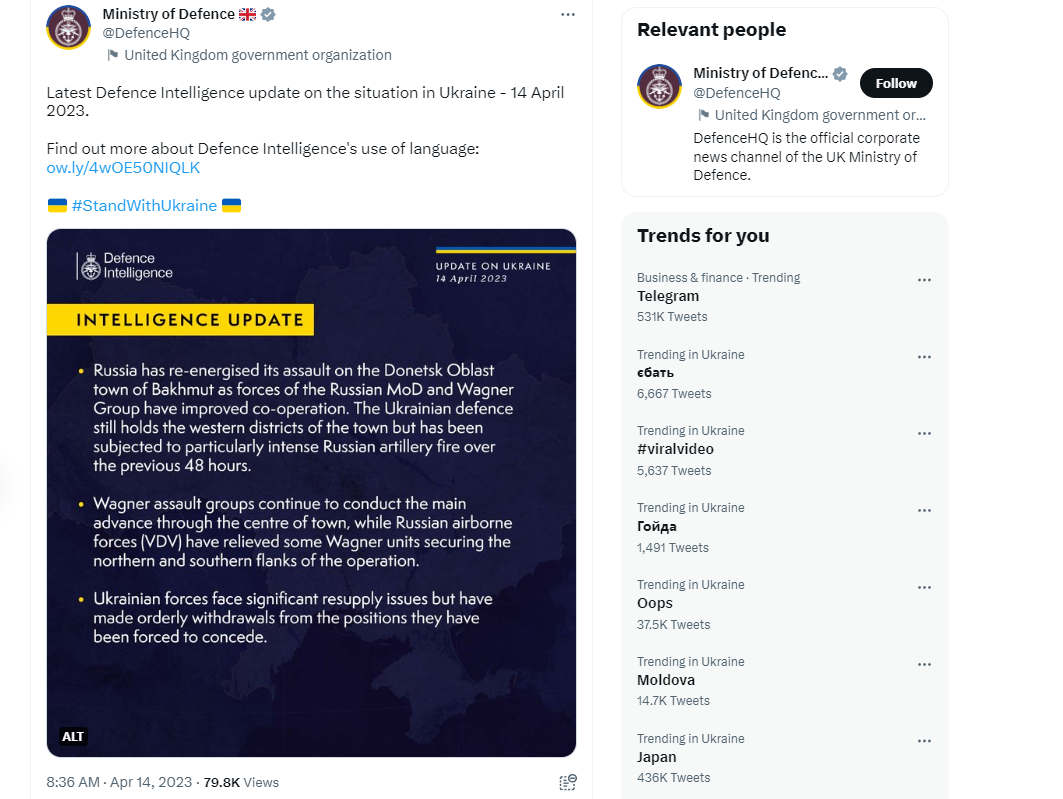Open more options for Oops trend

click(x=924, y=588)
